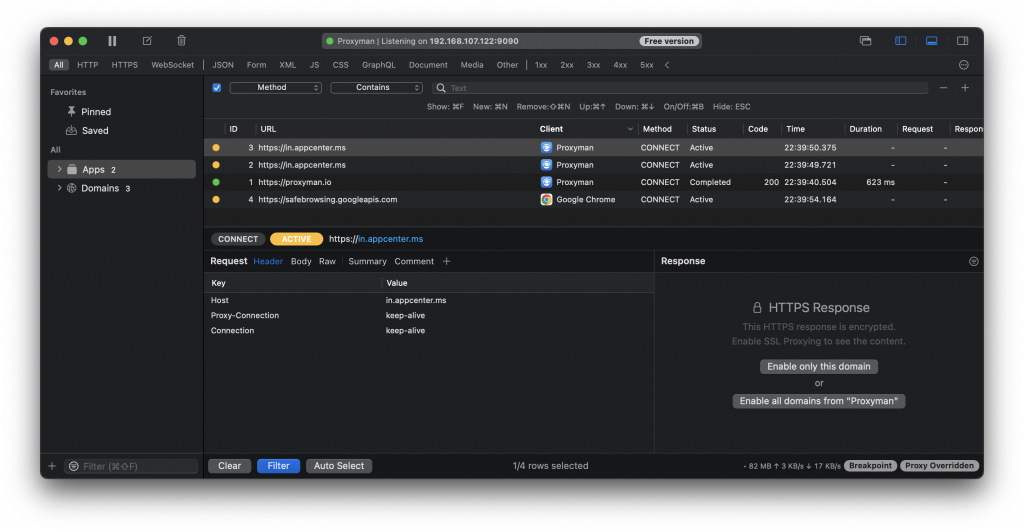1024x532 pixels.
Task: Open the compose request icon
Action: tap(147, 40)
